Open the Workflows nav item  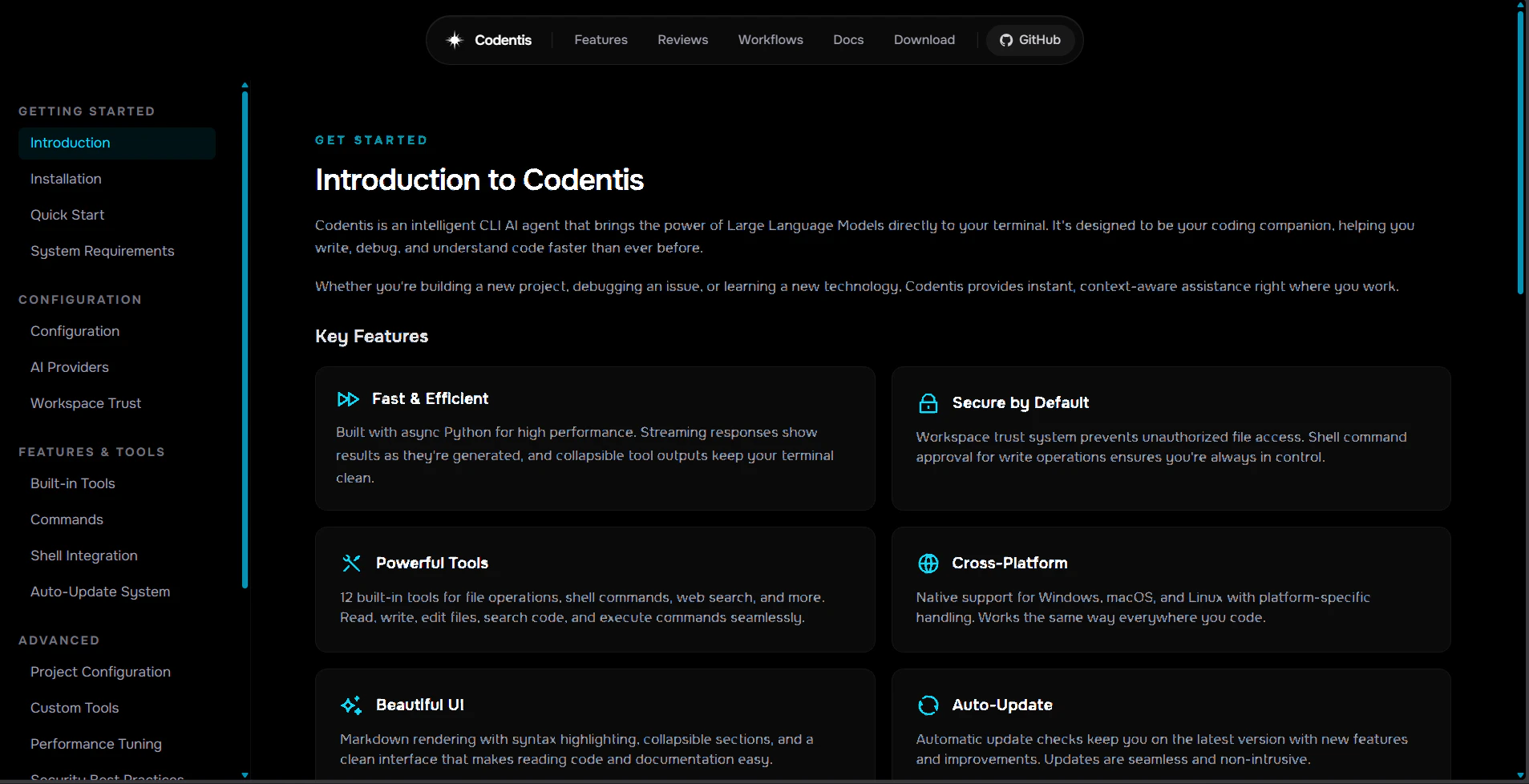tap(771, 40)
